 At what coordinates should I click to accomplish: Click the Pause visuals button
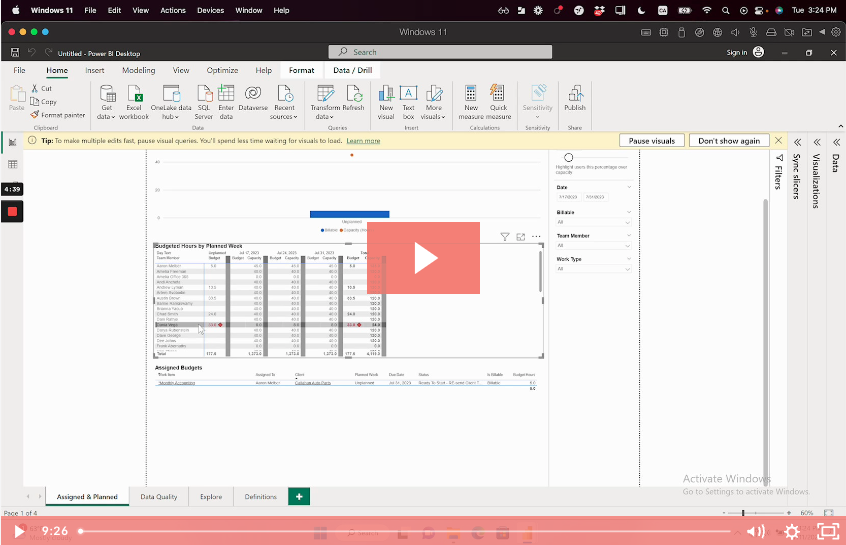click(x=652, y=140)
